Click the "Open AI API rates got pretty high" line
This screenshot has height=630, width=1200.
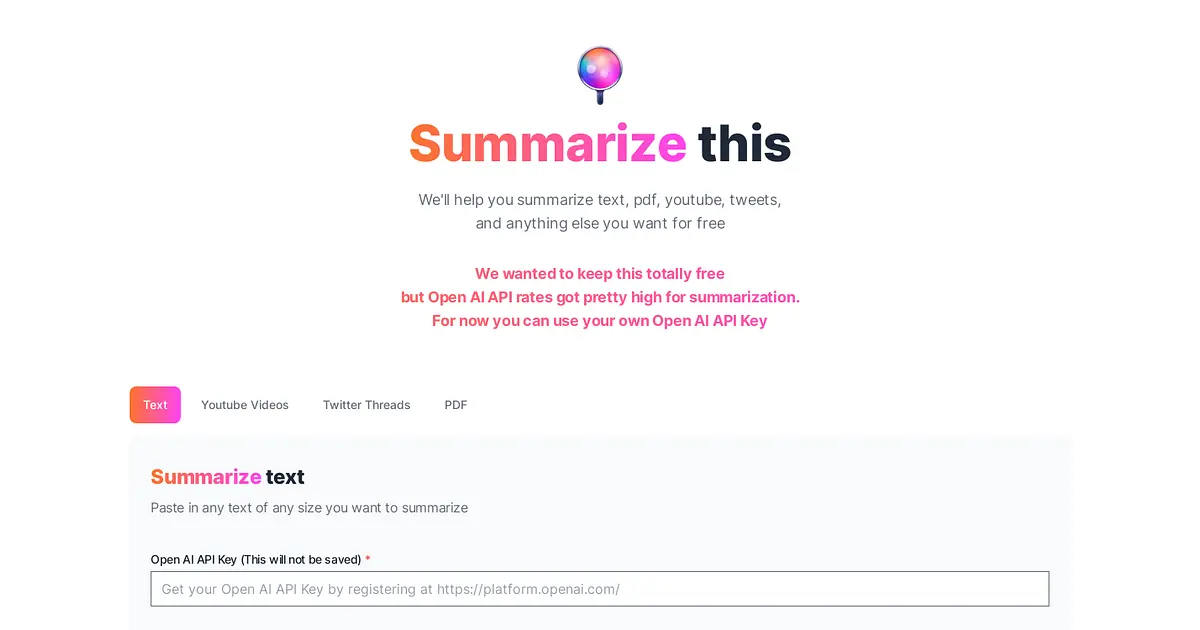600,297
